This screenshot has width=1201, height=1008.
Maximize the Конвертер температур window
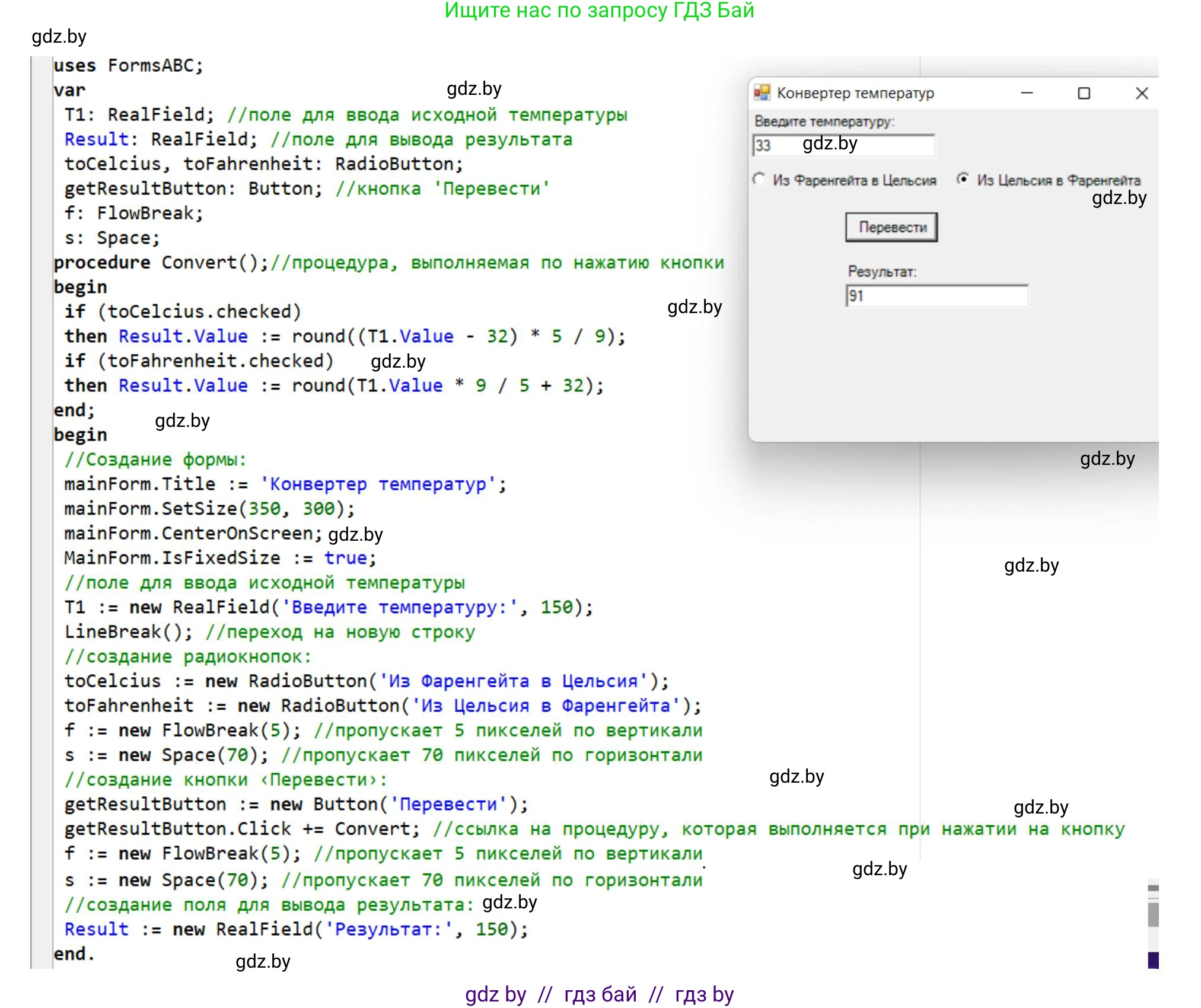pos(1084,93)
